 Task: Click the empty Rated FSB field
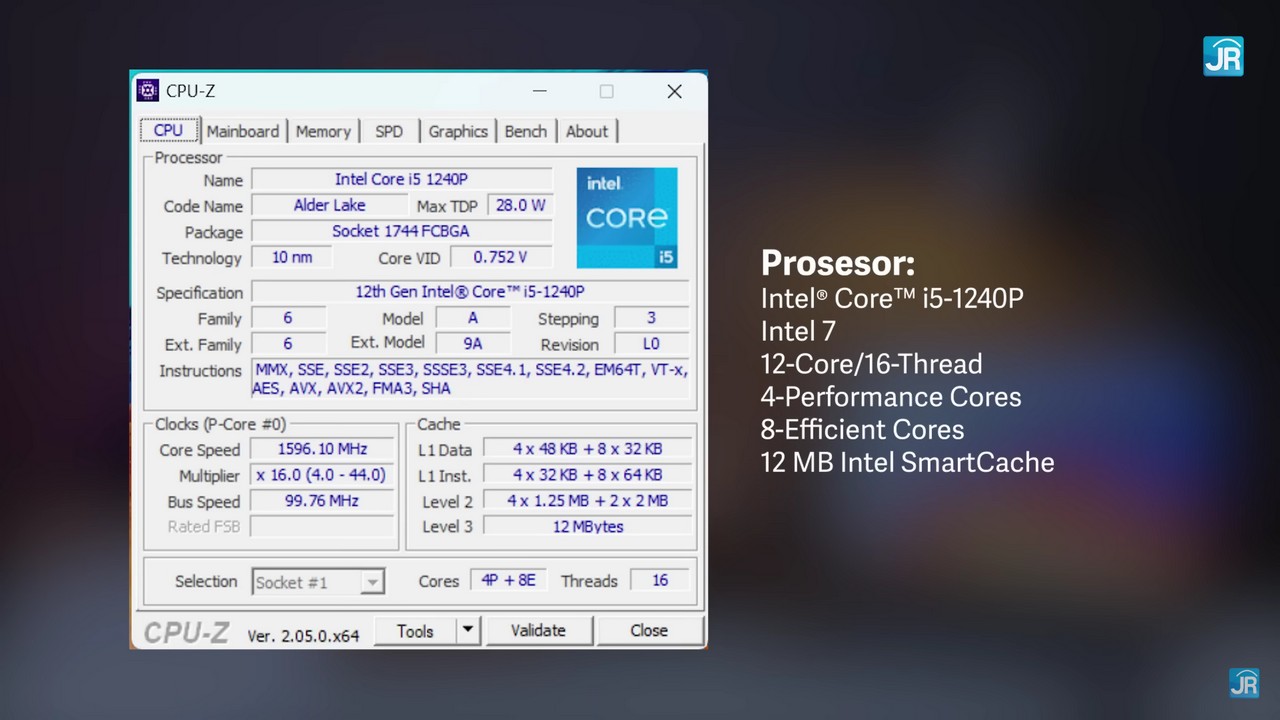[322, 527]
